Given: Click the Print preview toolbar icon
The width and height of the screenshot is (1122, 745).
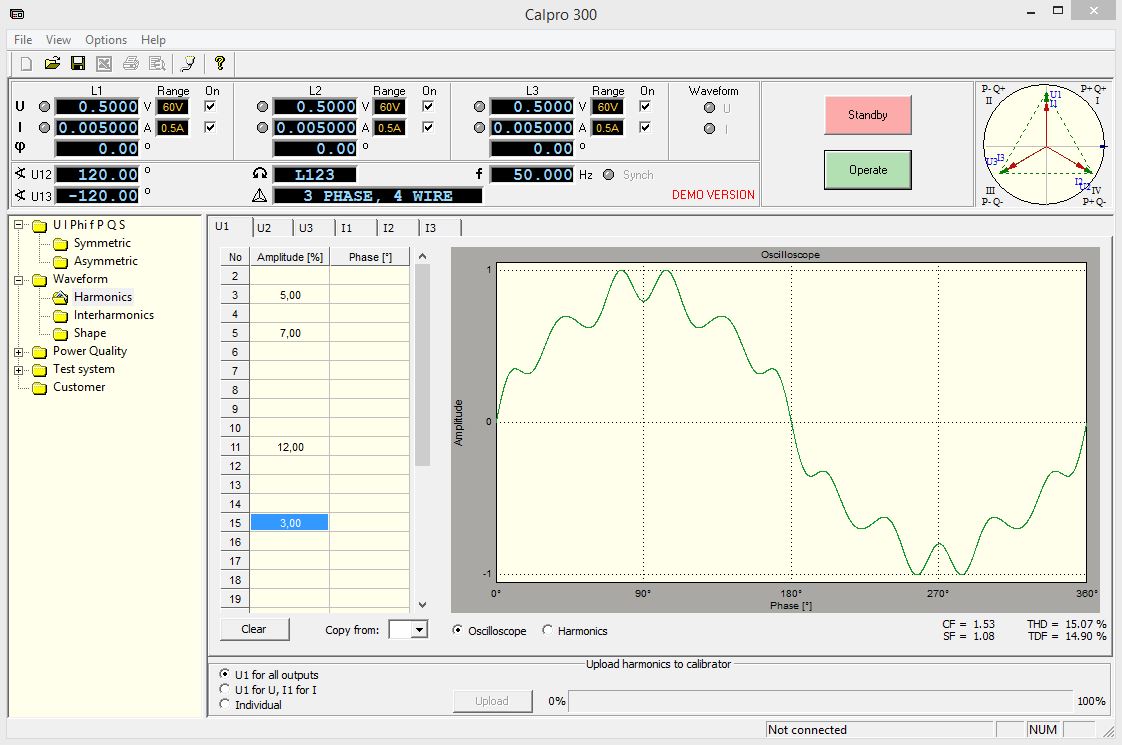Looking at the screenshot, I should click(x=157, y=64).
